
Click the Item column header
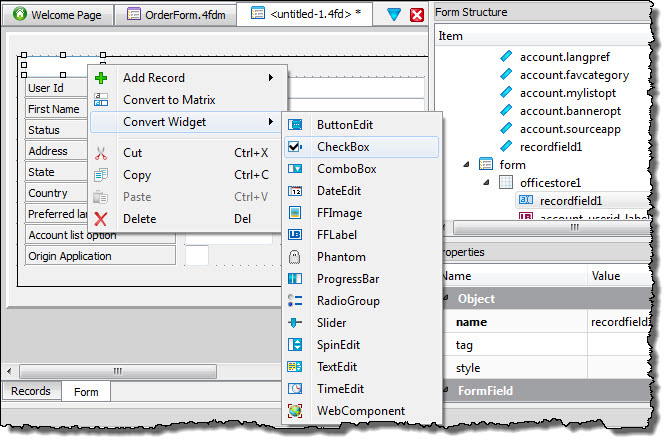pos(543,36)
